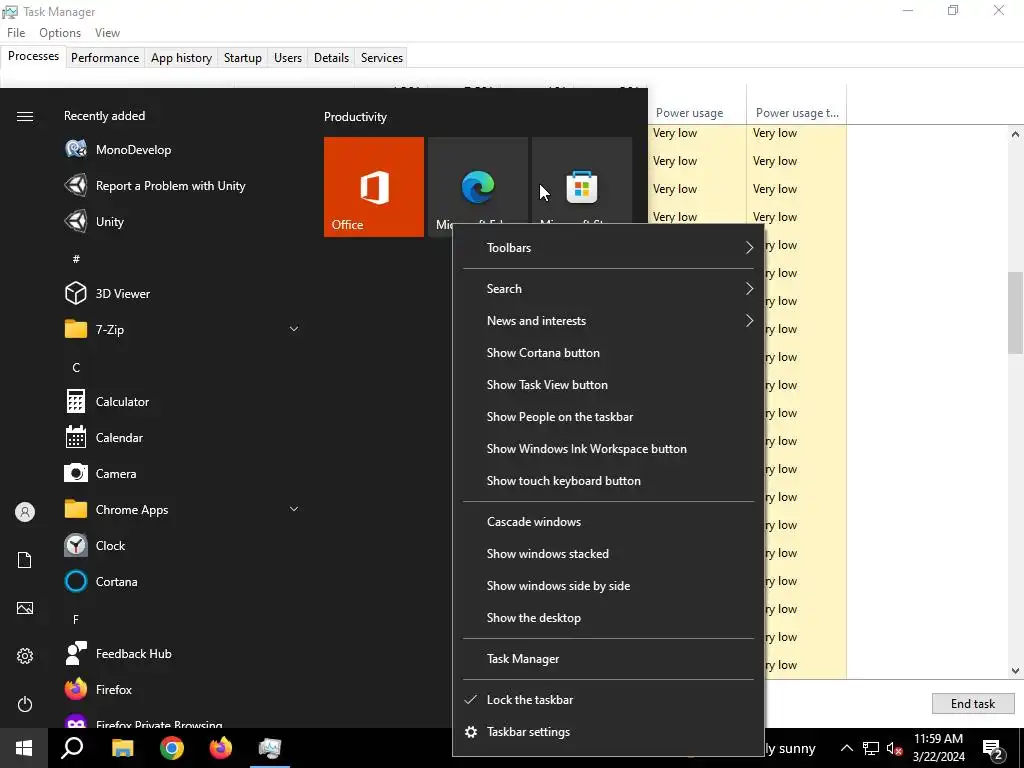Launch the Camera app
Screen dimensions: 1024x768
point(183,473)
